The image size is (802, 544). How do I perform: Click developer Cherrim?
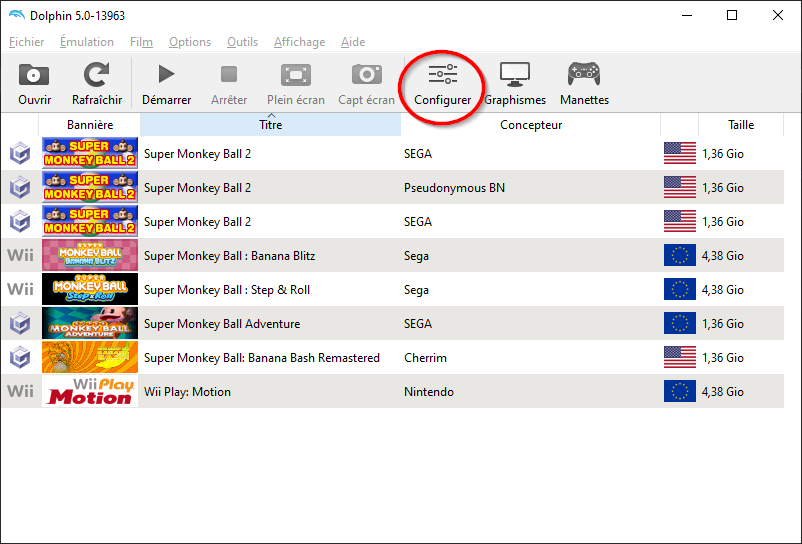click(x=425, y=357)
